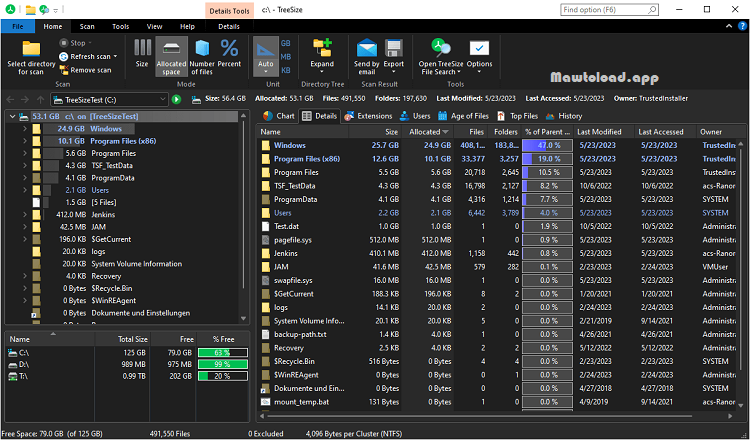Click T:\ 20 % free bar
This screenshot has height=440, width=750.
222,376
